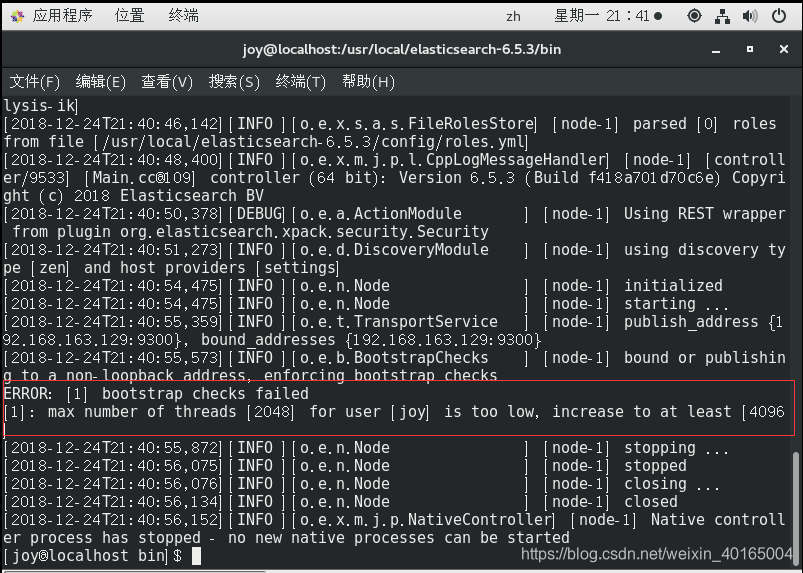This screenshot has height=573, width=803.
Task: Click the terminal title joy@localhost path
Action: pos(402,49)
